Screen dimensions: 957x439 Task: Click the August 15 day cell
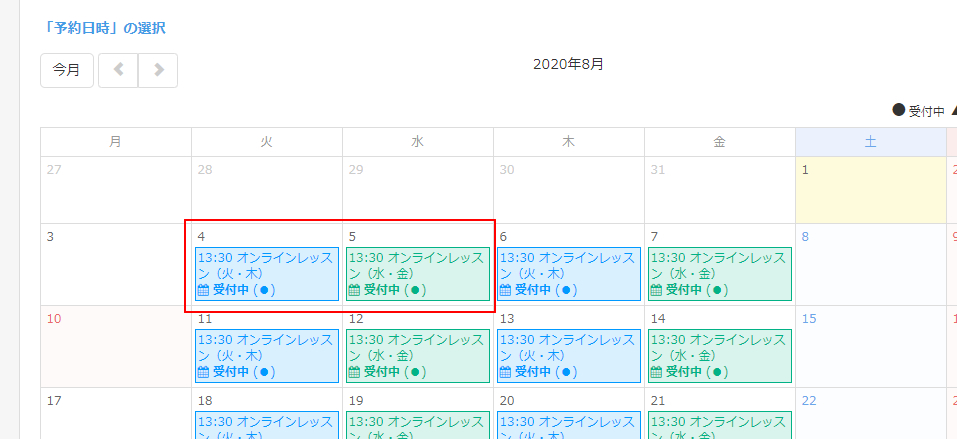point(870,346)
